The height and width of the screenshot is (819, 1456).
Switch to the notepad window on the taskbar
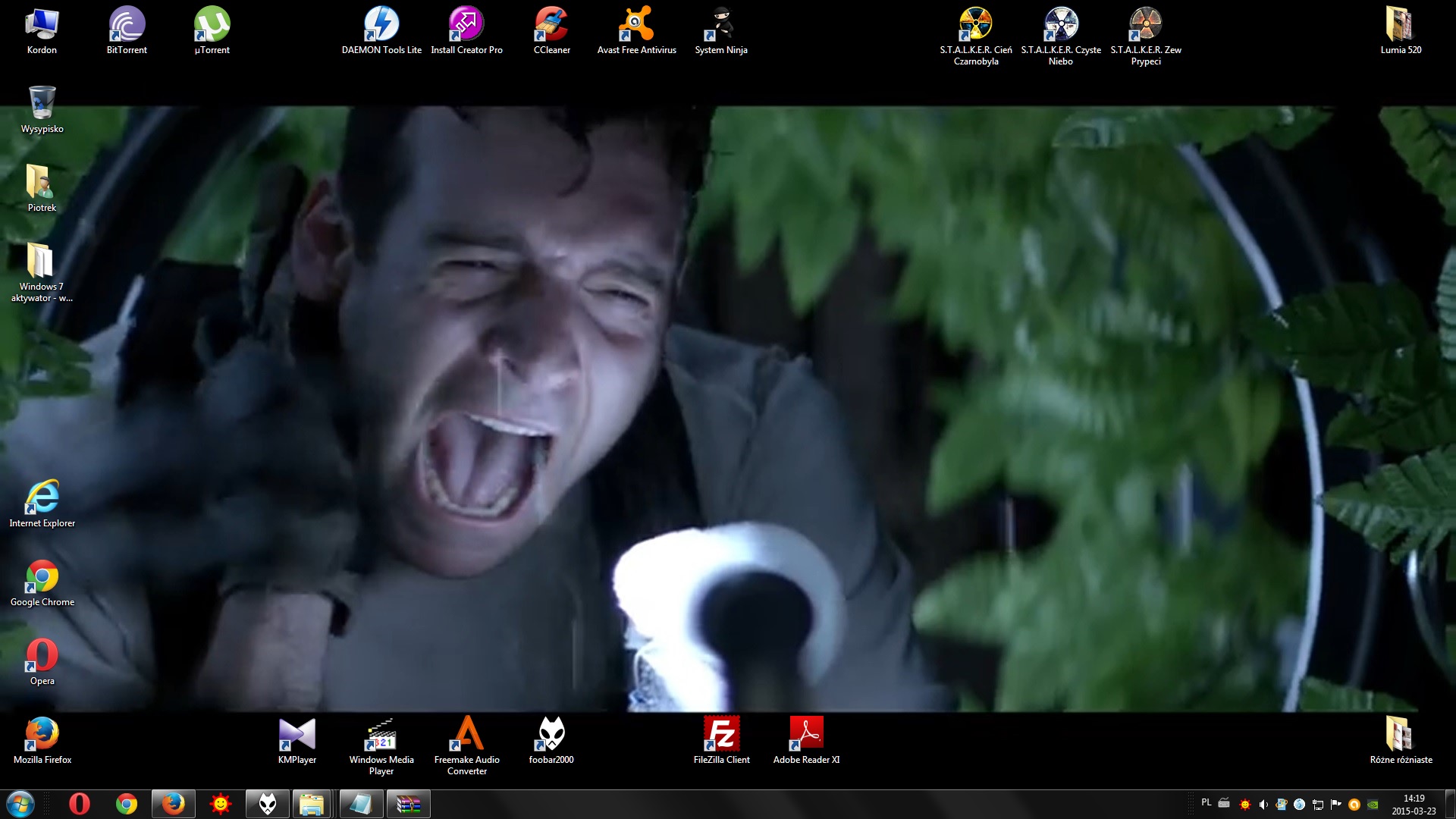[x=360, y=804]
